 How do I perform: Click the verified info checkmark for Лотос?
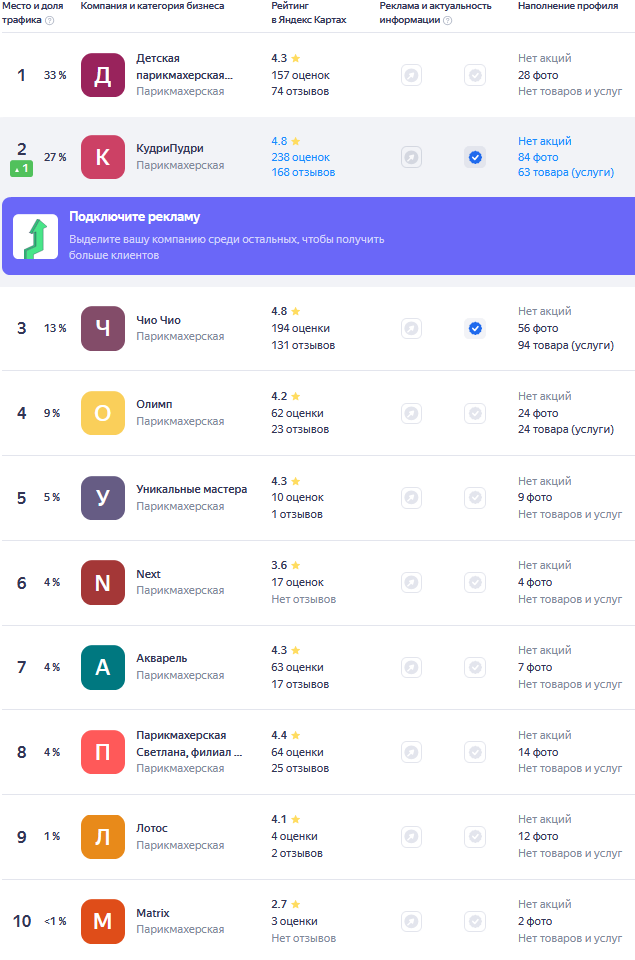[x=475, y=836]
